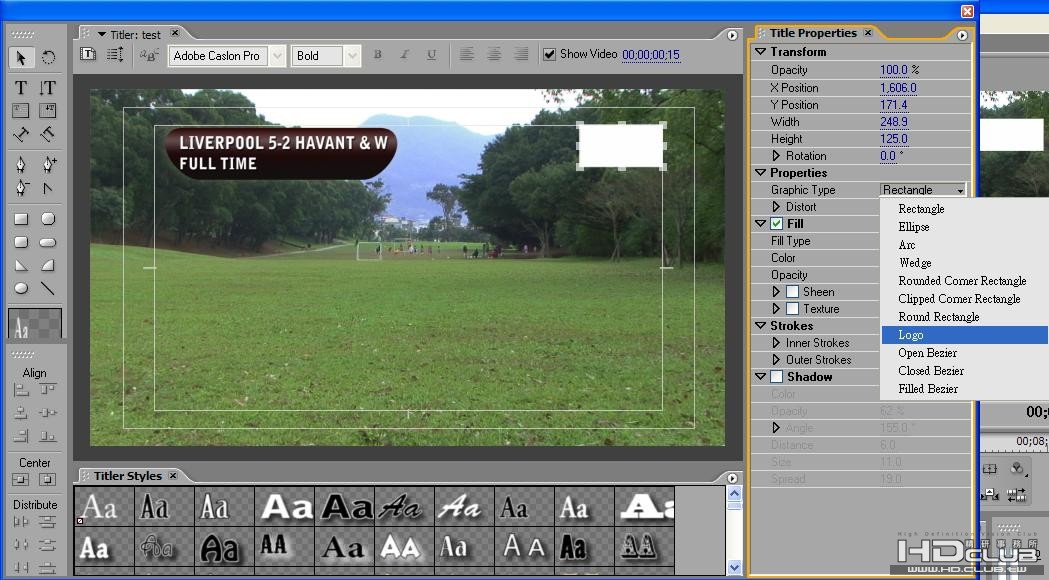Choose Logo from graphic type list

(x=965, y=334)
